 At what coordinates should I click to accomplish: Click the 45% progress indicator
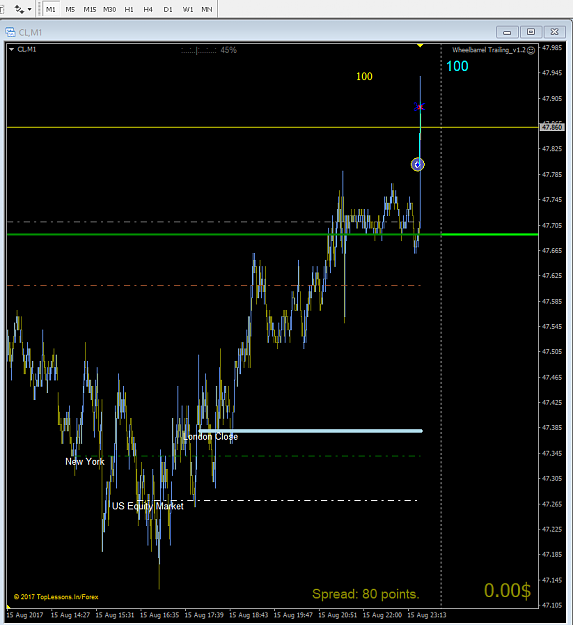click(x=229, y=50)
